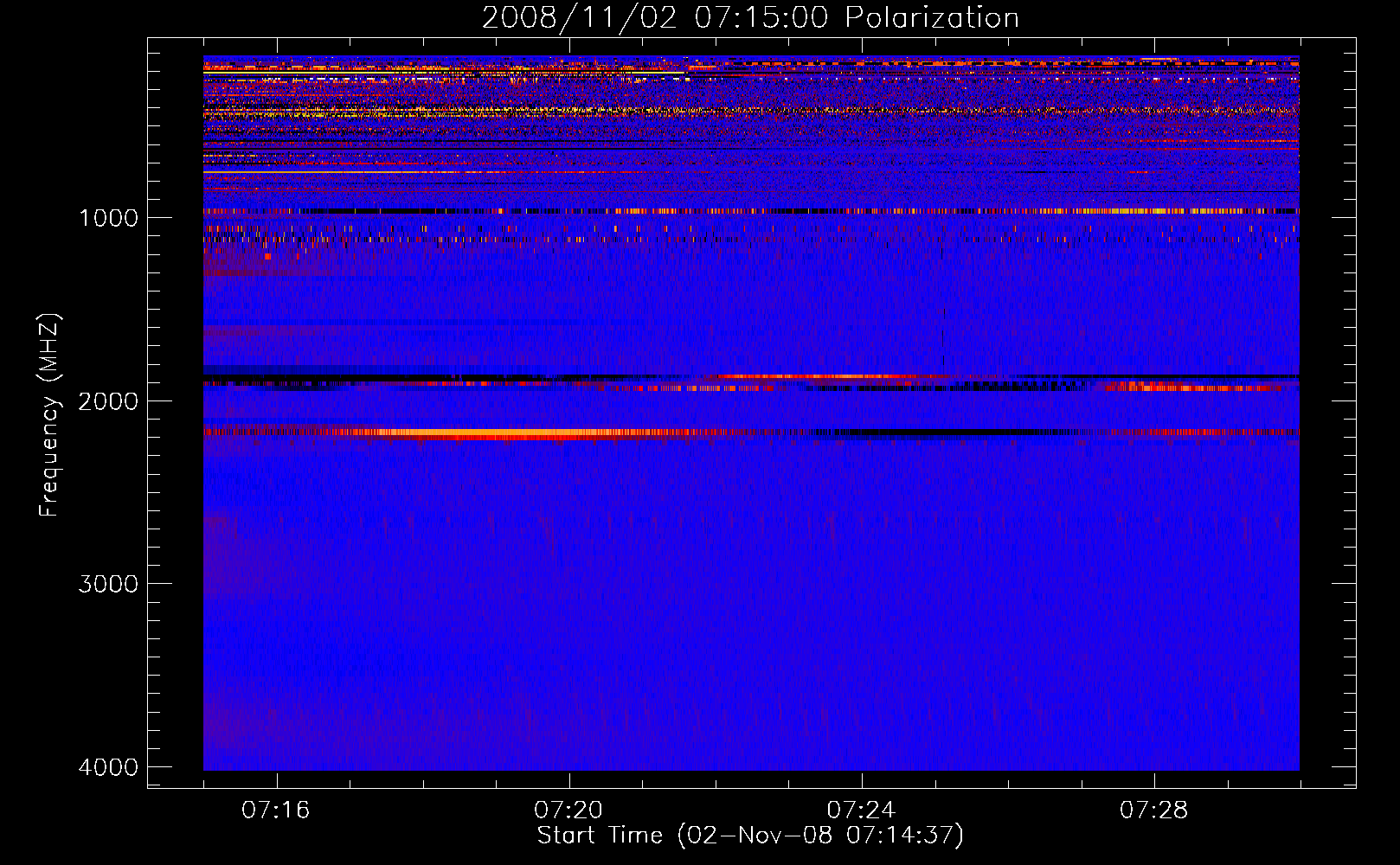This screenshot has width=1400, height=865.
Task: Click the 'Frequency (MHZ)' axis label
Action: 49,415
